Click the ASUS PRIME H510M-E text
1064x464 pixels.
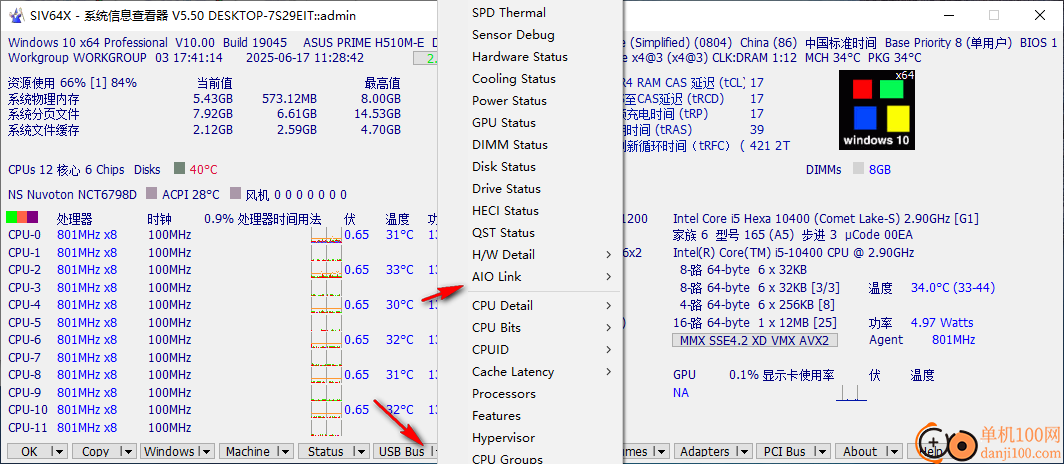366,42
